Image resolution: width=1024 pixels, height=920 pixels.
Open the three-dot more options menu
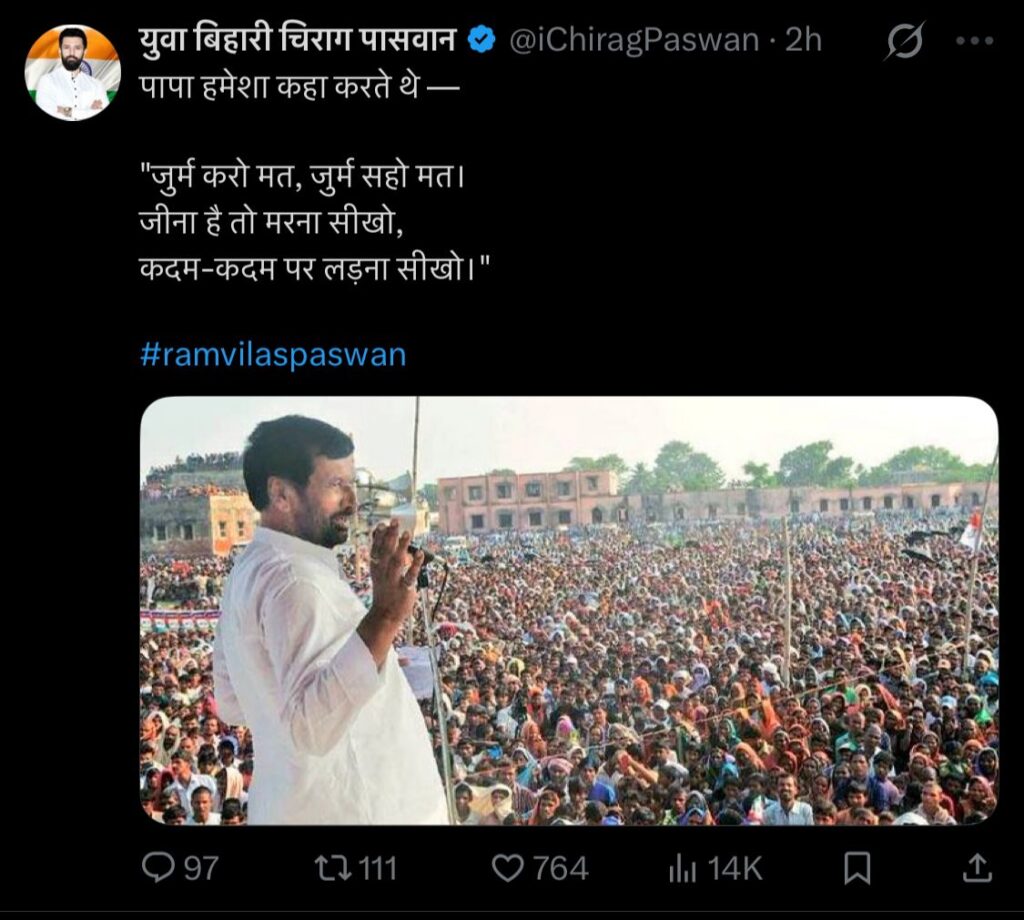click(x=974, y=42)
